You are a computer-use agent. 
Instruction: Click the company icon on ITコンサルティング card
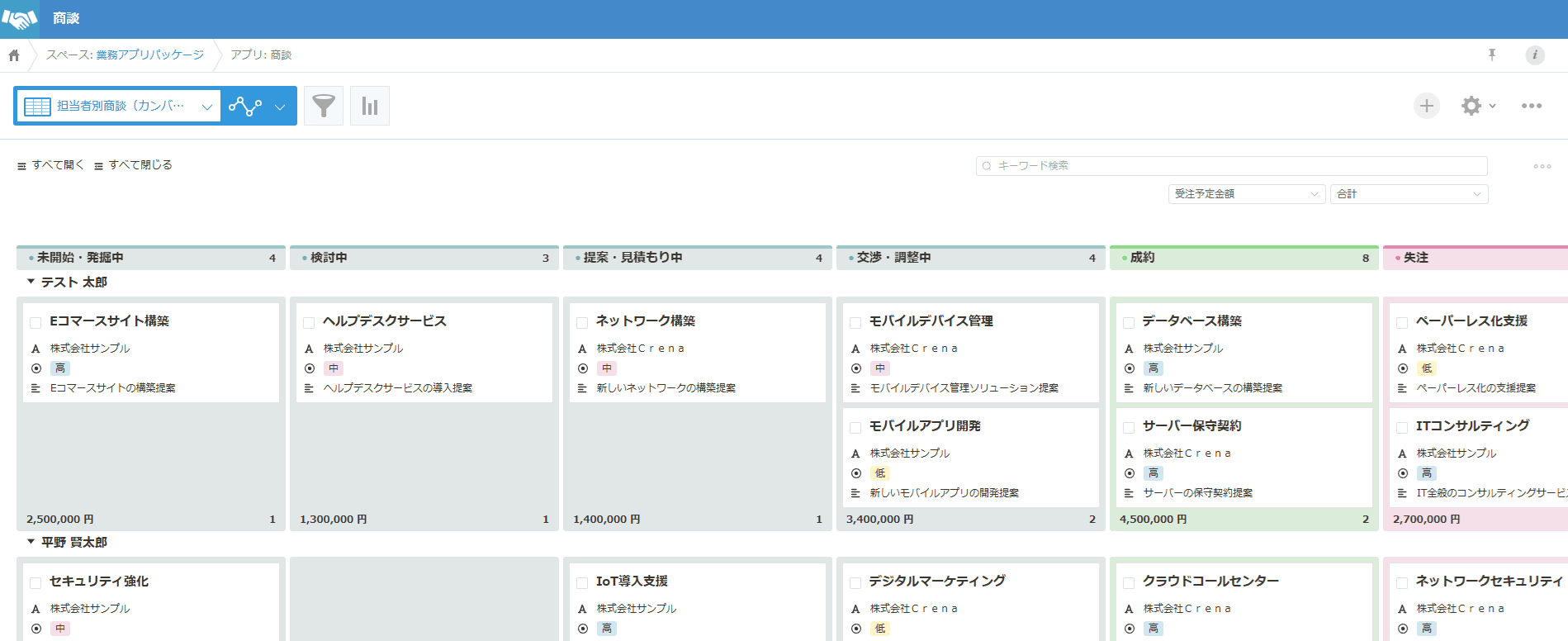tap(1402, 453)
